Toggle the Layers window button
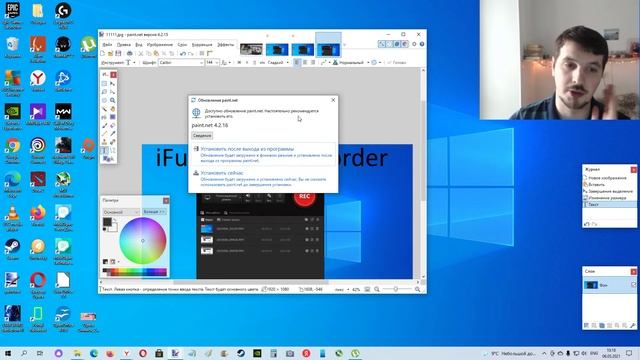 click(x=397, y=44)
